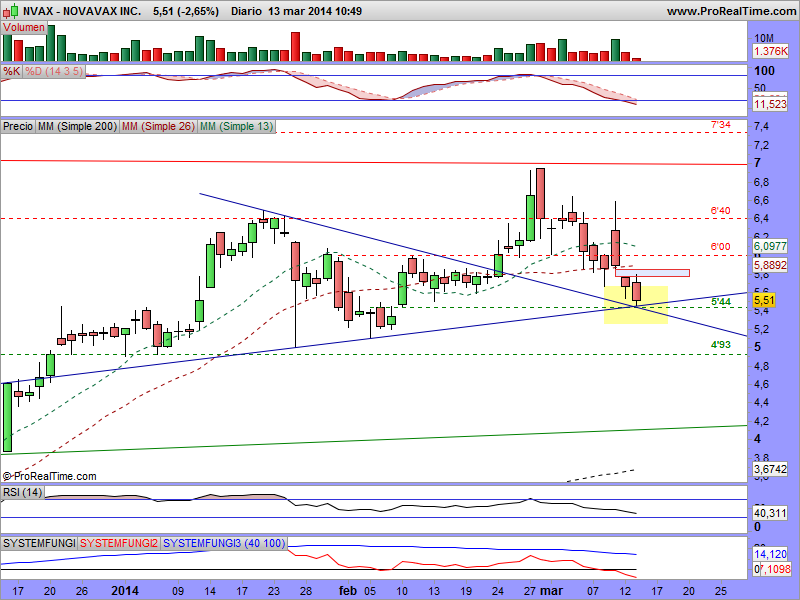Viewport: 800px width, 600px height.
Task: Click the %K stochastic label
Action: pyautogui.click(x=12, y=71)
